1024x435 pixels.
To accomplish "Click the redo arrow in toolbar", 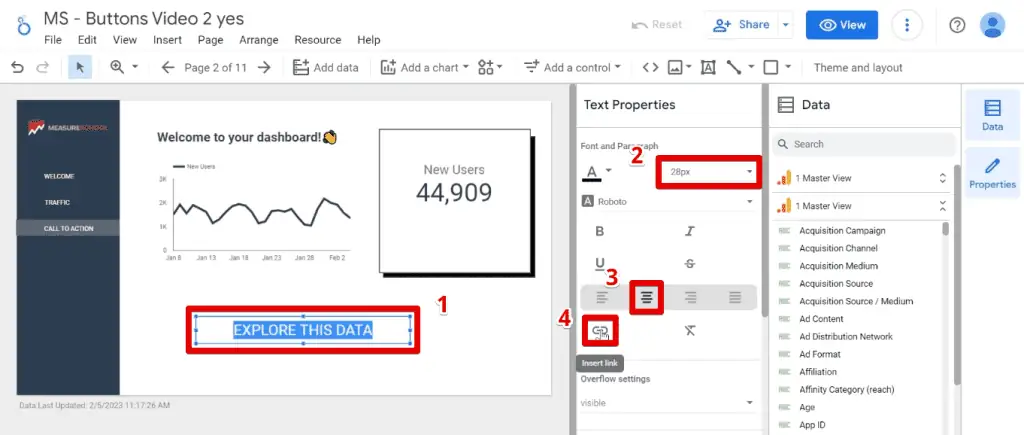I will click(x=42, y=67).
